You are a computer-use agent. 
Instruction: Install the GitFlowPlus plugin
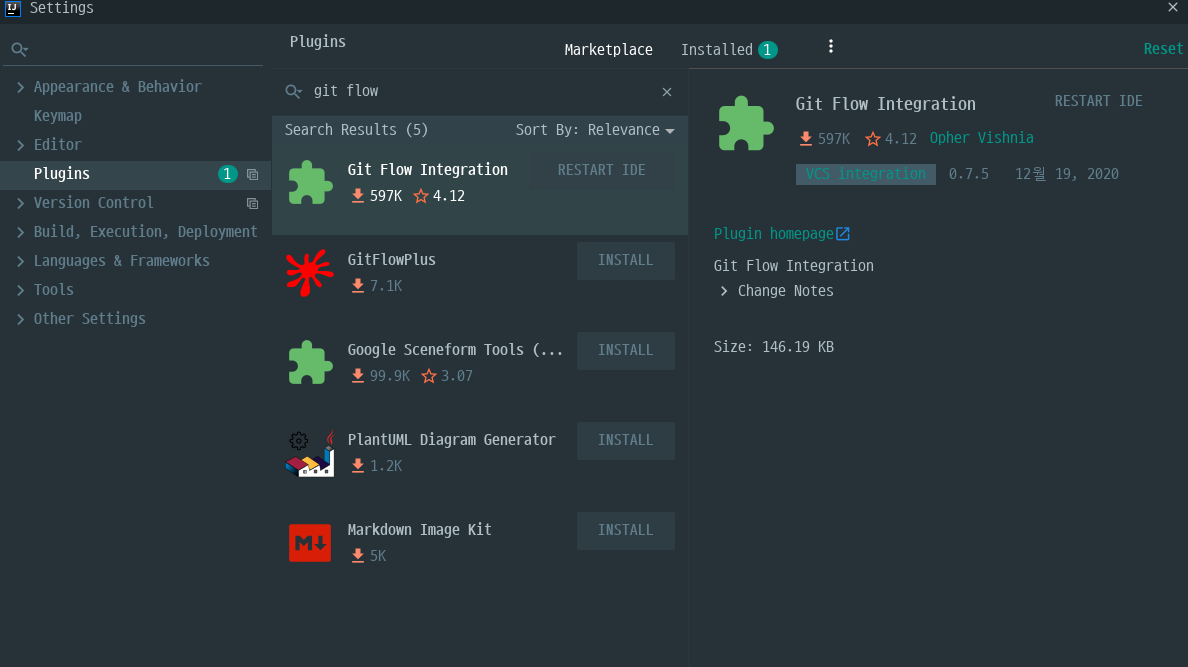click(x=626, y=261)
